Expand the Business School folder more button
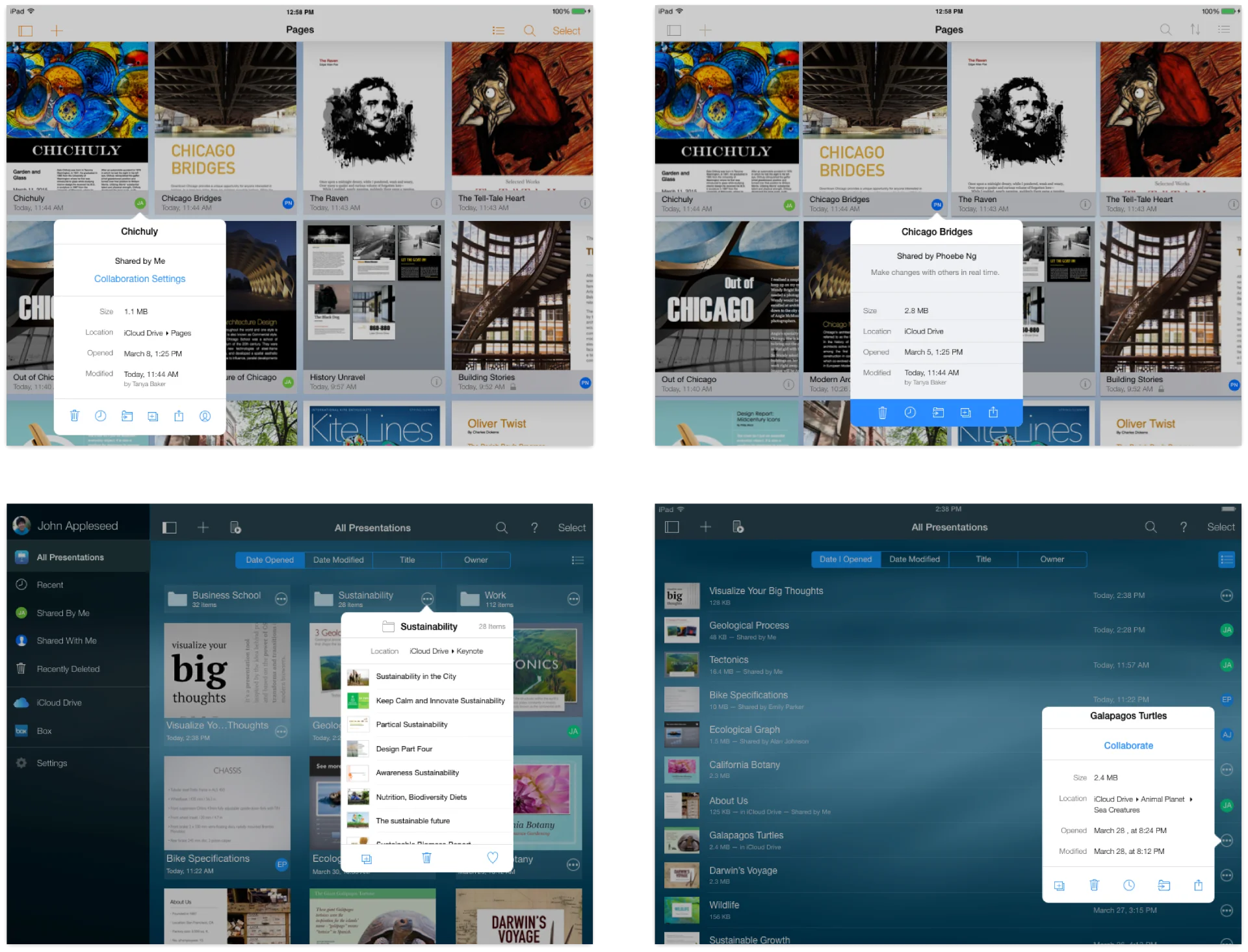Viewport: 1248px width, 952px height. (x=281, y=599)
